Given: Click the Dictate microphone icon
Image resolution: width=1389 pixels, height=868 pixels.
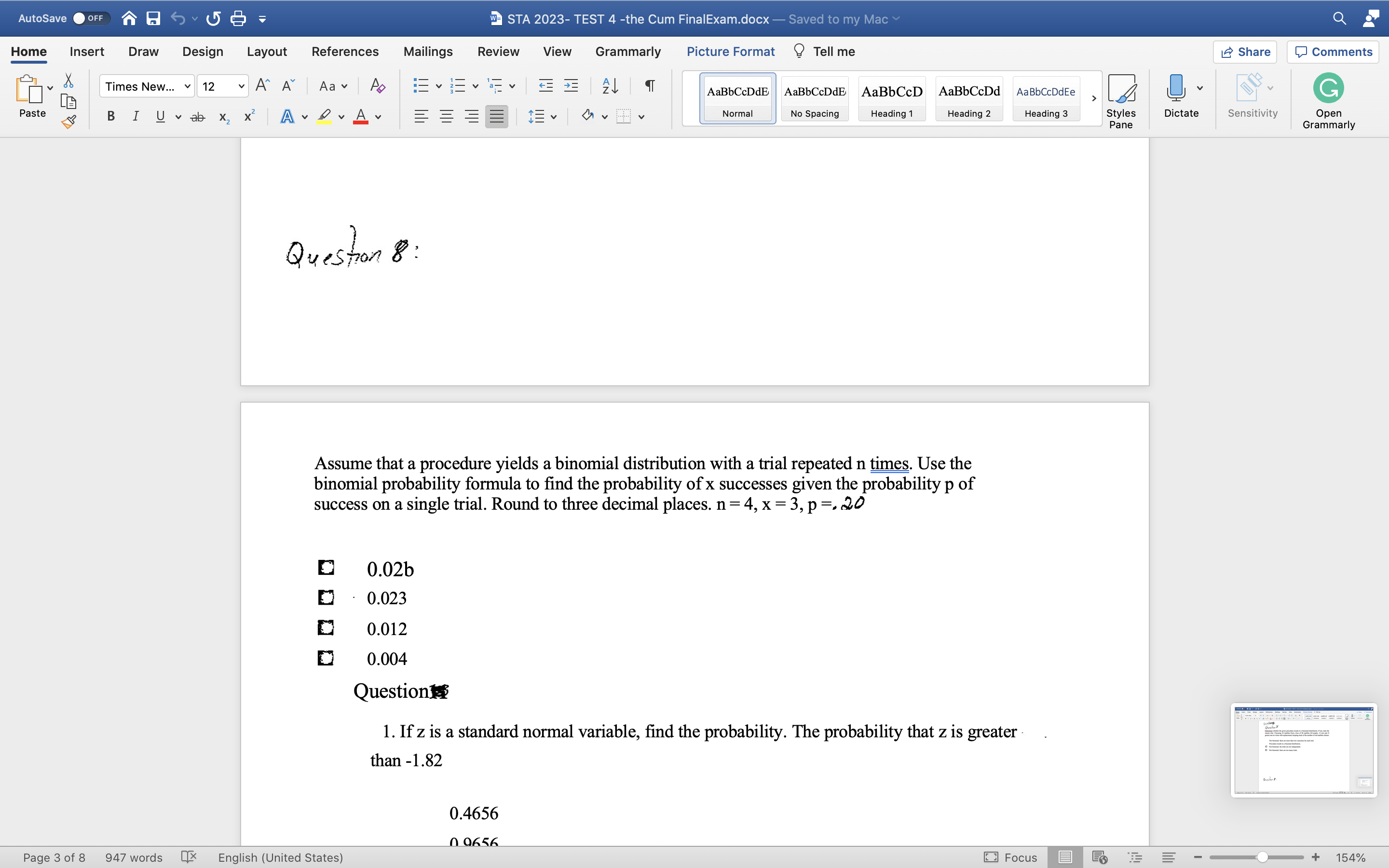Looking at the screenshot, I should click(x=1175, y=88).
